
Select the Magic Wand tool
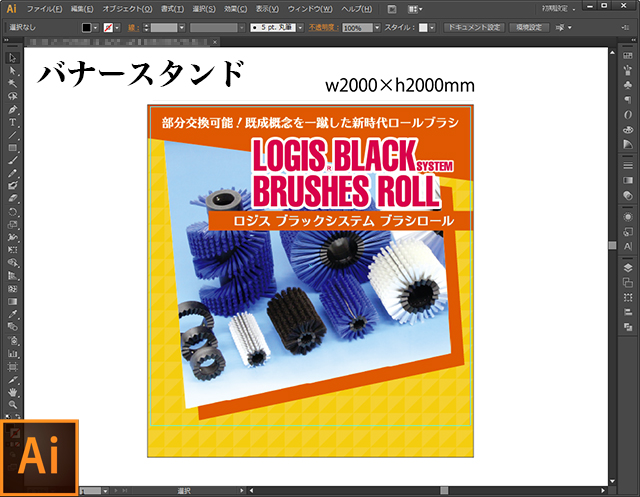click(x=12, y=84)
